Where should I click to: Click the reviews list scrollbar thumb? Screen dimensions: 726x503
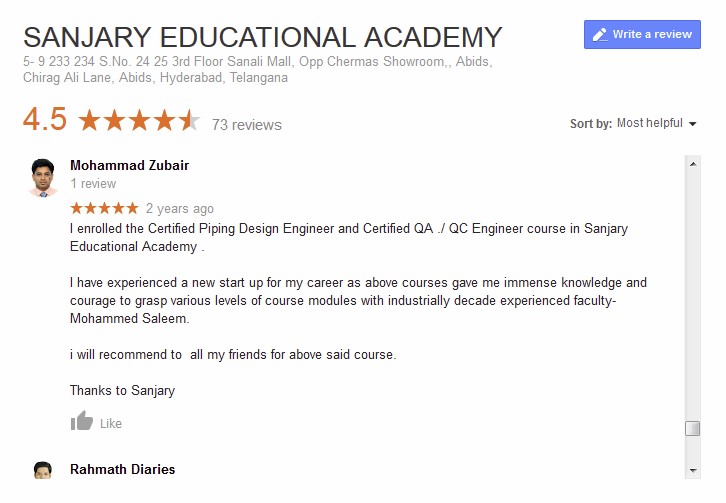click(x=692, y=428)
